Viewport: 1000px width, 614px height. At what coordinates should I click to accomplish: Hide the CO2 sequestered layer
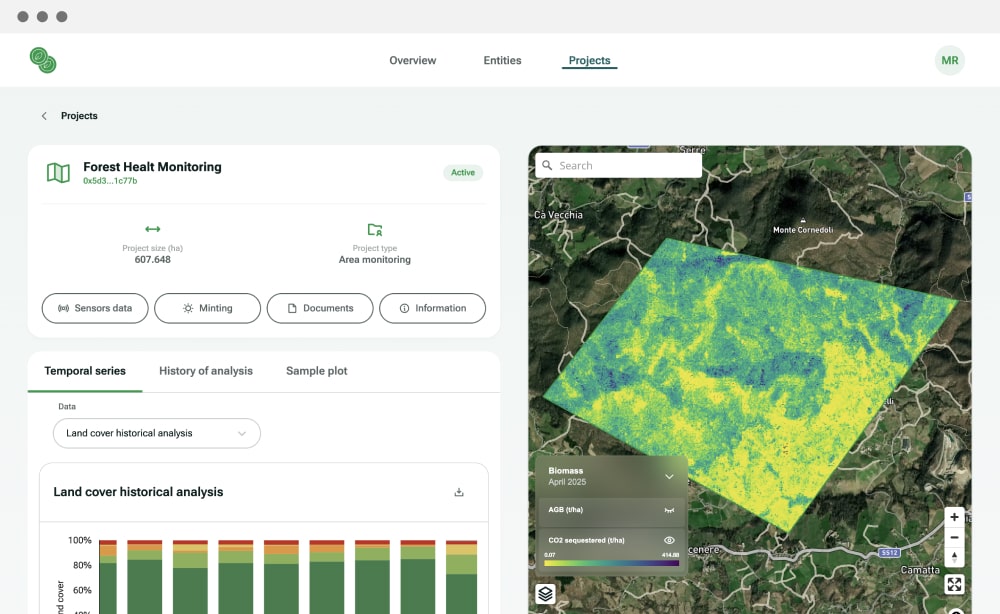click(x=669, y=540)
